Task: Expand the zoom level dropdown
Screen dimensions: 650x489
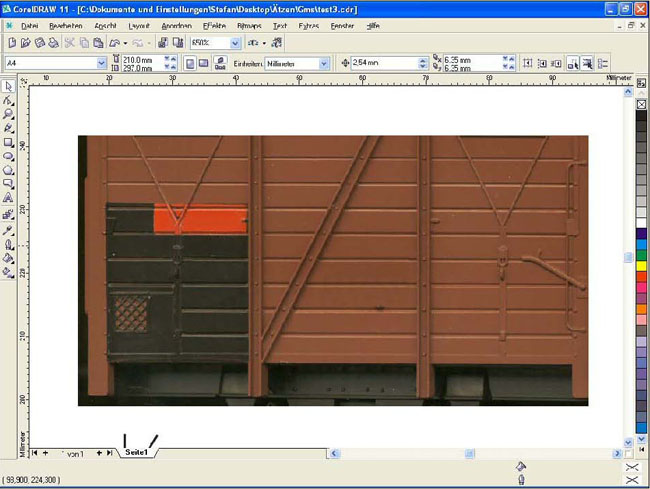Action: 235,44
